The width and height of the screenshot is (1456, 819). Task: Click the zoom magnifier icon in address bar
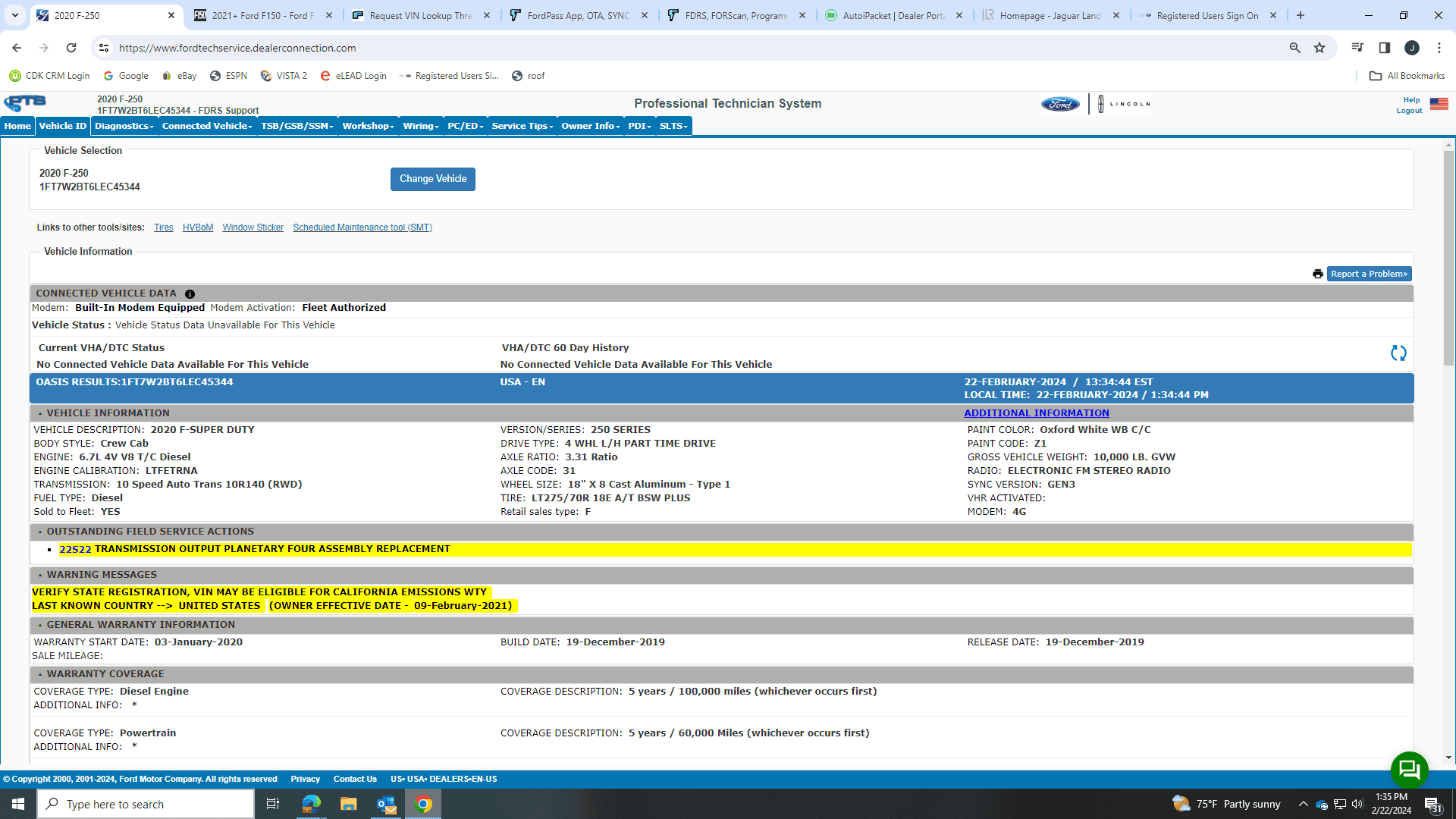pyautogui.click(x=1295, y=48)
